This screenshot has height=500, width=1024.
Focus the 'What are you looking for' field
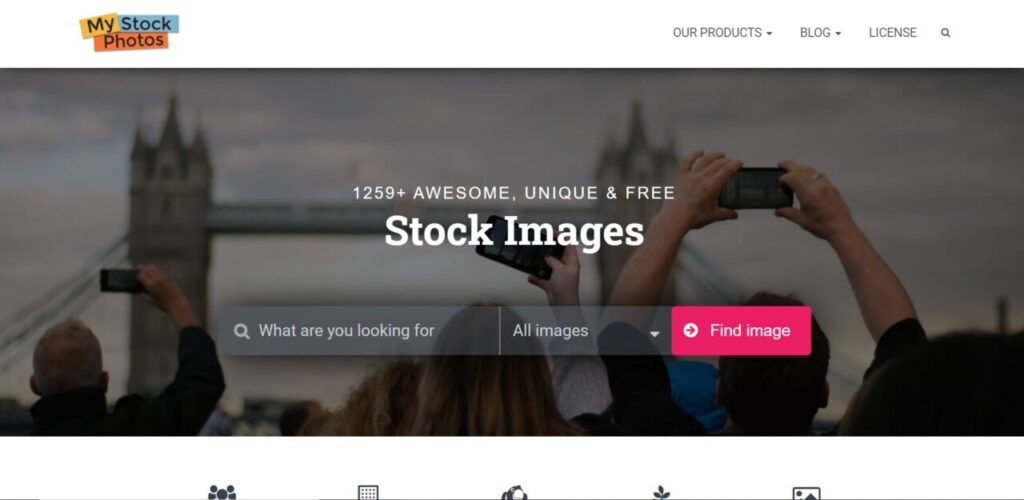[359, 331]
